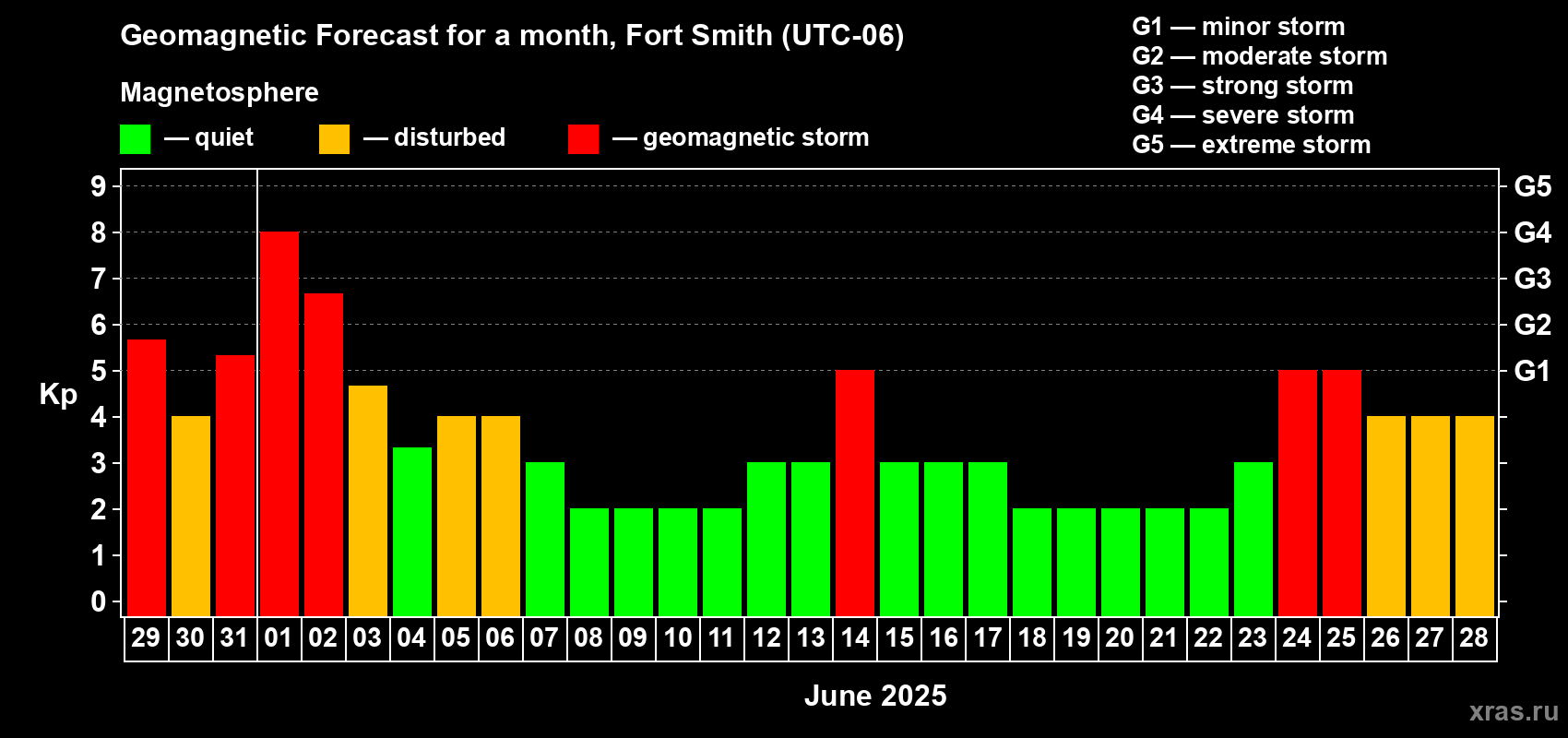The height and width of the screenshot is (738, 1568).
Task: Click the date label 20
Action: point(1120,638)
